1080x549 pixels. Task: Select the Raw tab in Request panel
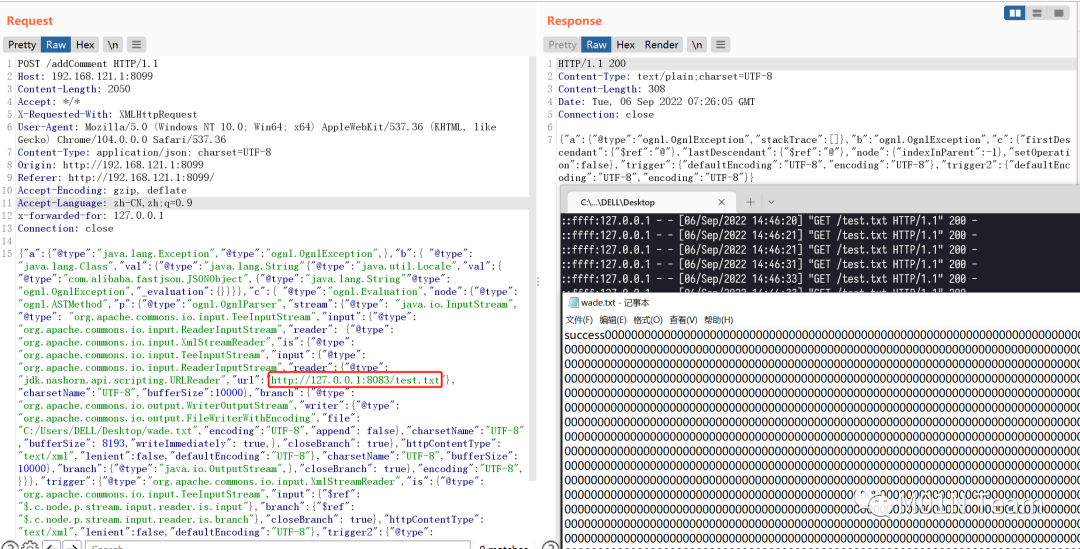pos(56,45)
